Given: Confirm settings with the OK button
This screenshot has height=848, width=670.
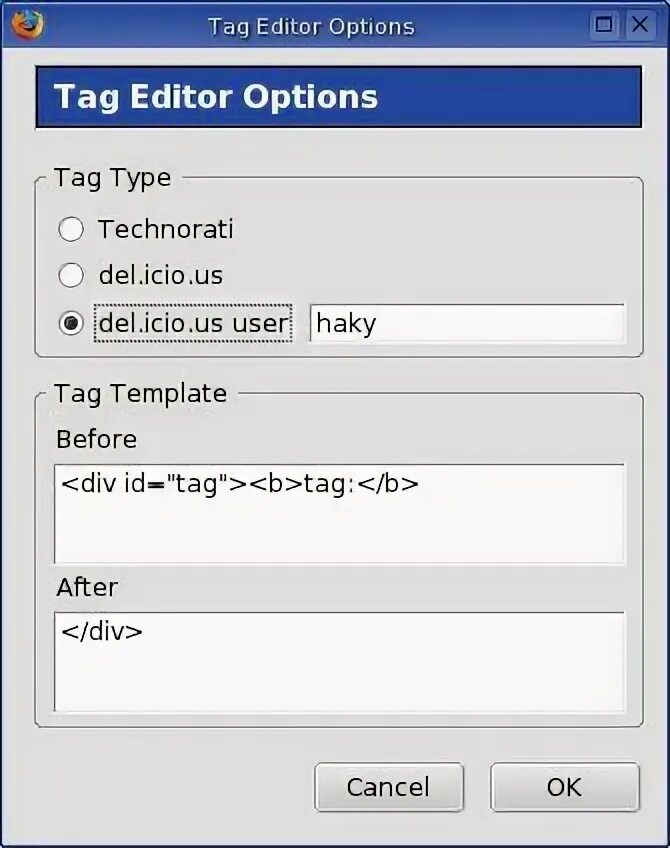Looking at the screenshot, I should point(564,787).
